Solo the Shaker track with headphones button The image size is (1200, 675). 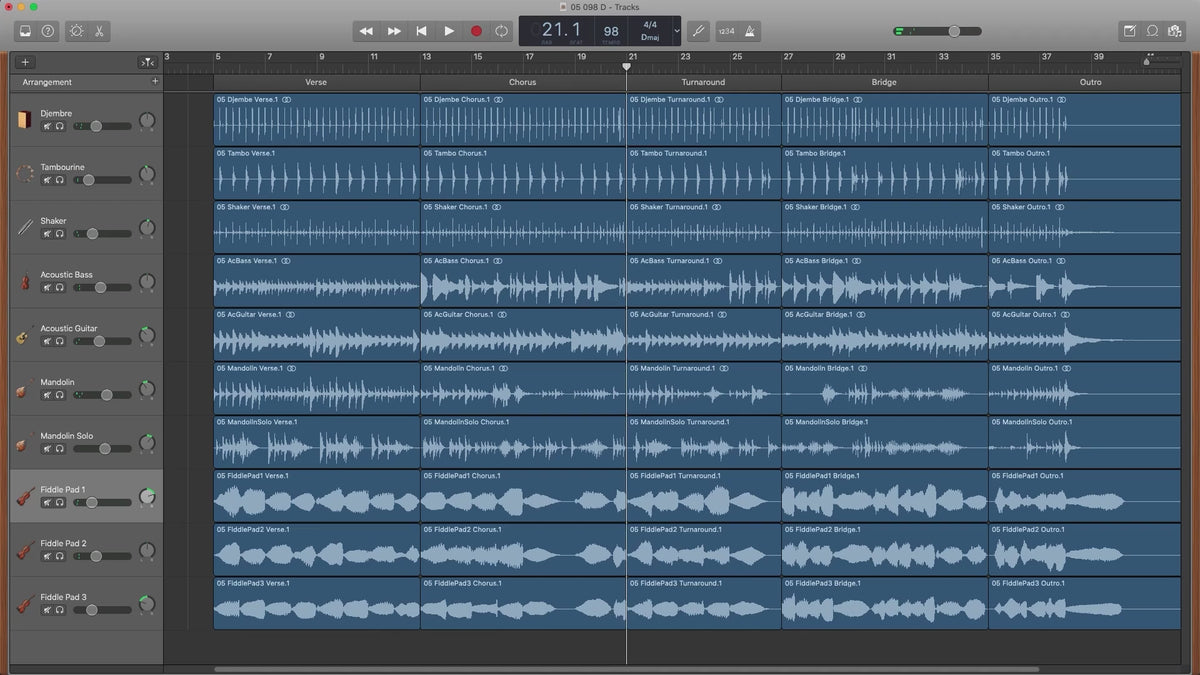[60, 234]
